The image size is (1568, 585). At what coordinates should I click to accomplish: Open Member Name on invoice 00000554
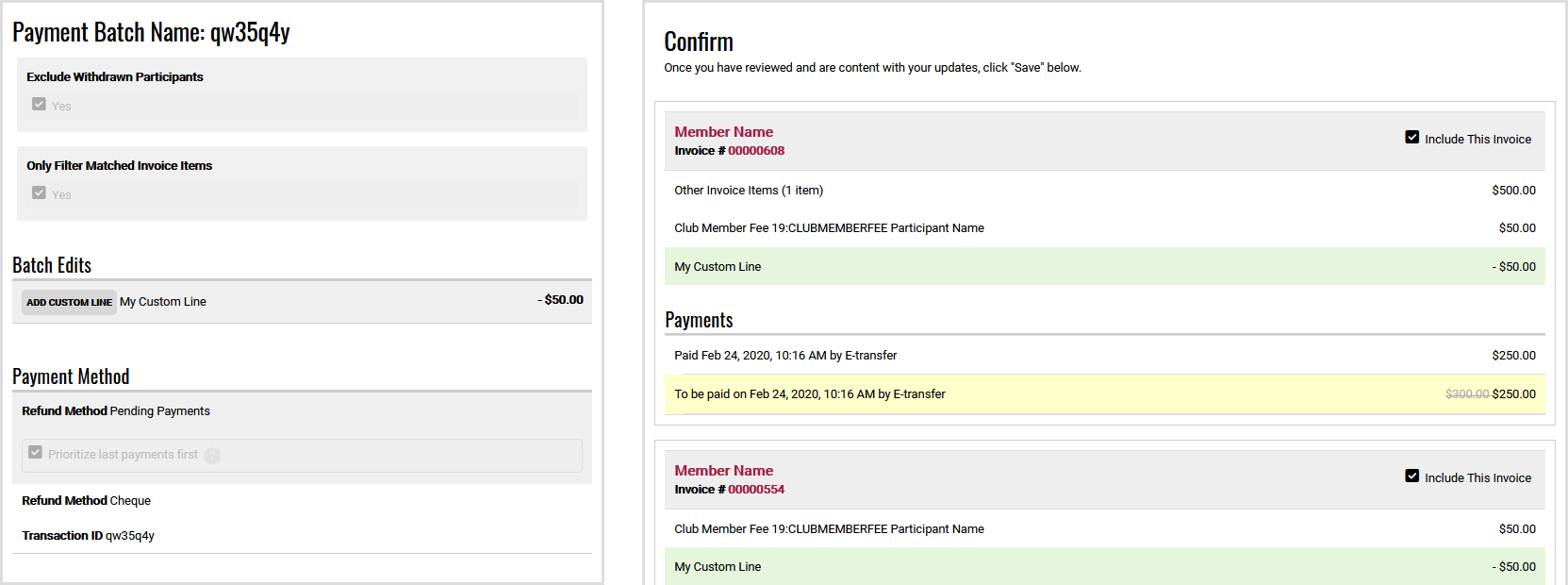click(x=723, y=470)
